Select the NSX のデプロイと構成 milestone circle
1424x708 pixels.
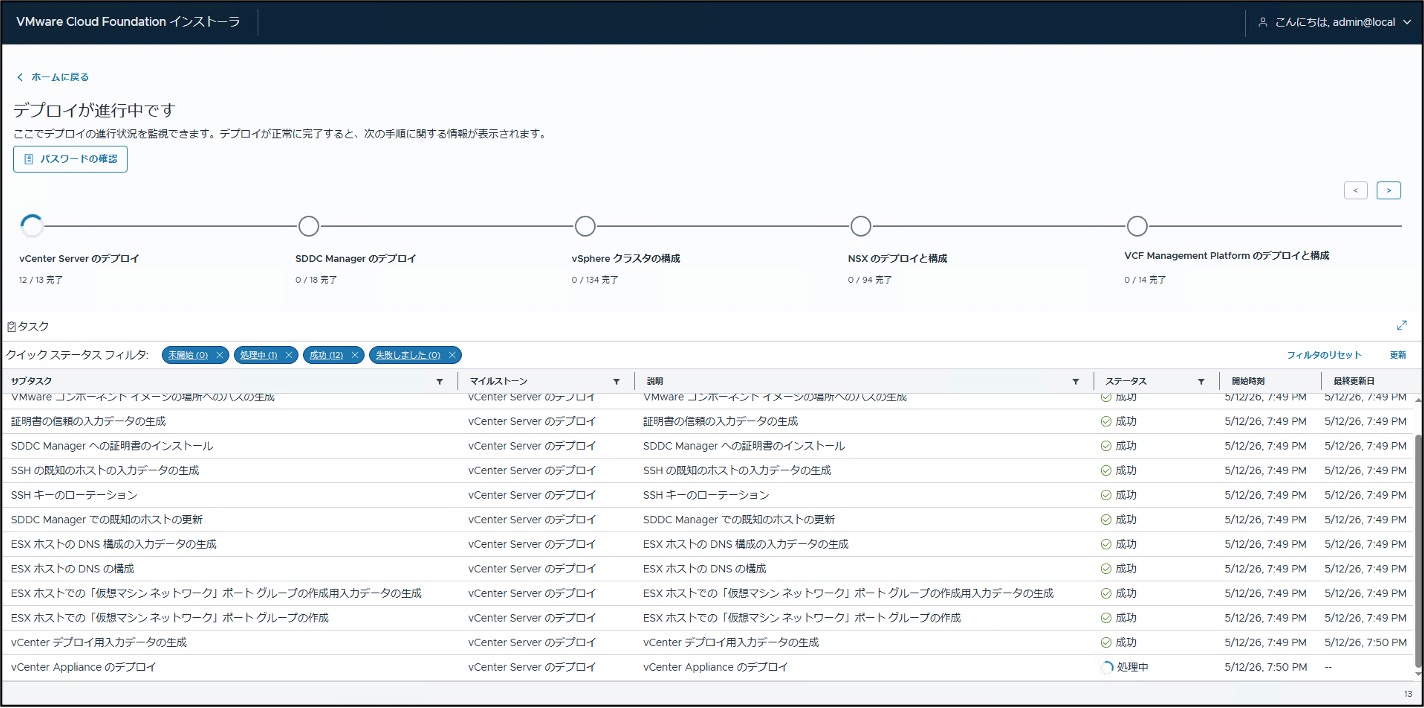pos(861,226)
